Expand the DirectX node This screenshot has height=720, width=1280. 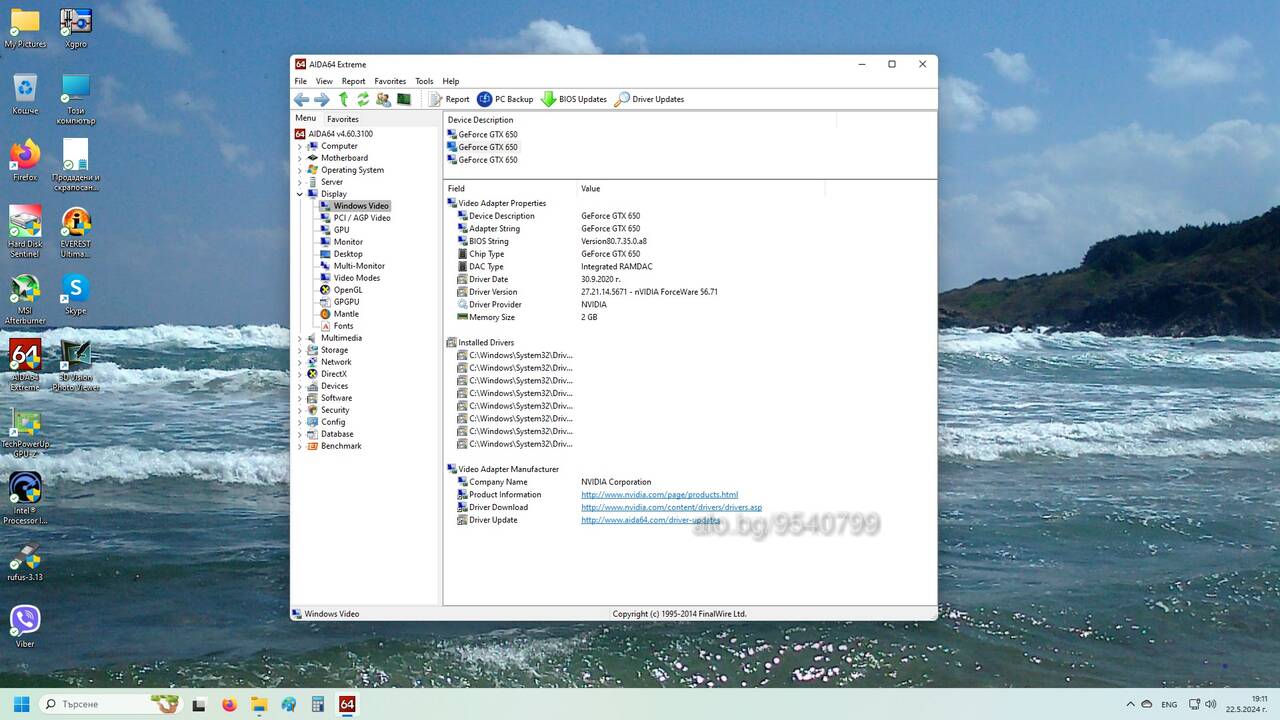click(299, 374)
